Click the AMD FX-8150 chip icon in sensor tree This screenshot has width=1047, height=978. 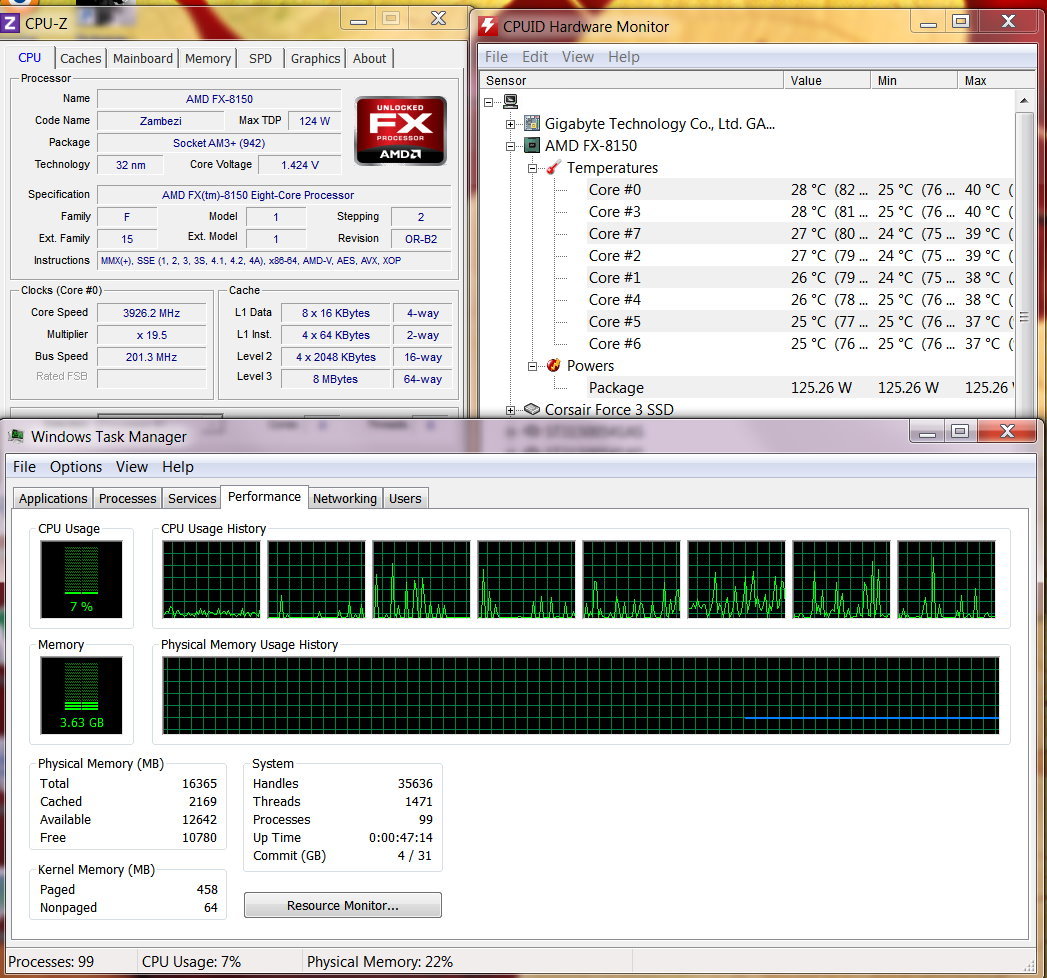pos(532,146)
